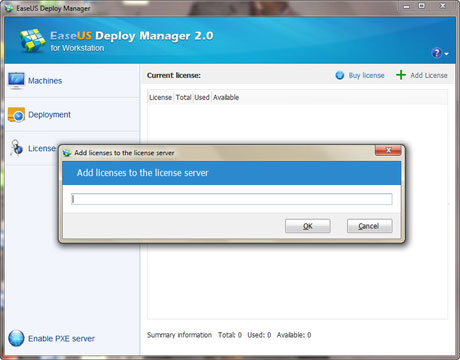This screenshot has height=360, width=460.
Task: Choose the Add License text link
Action: [x=429, y=75]
